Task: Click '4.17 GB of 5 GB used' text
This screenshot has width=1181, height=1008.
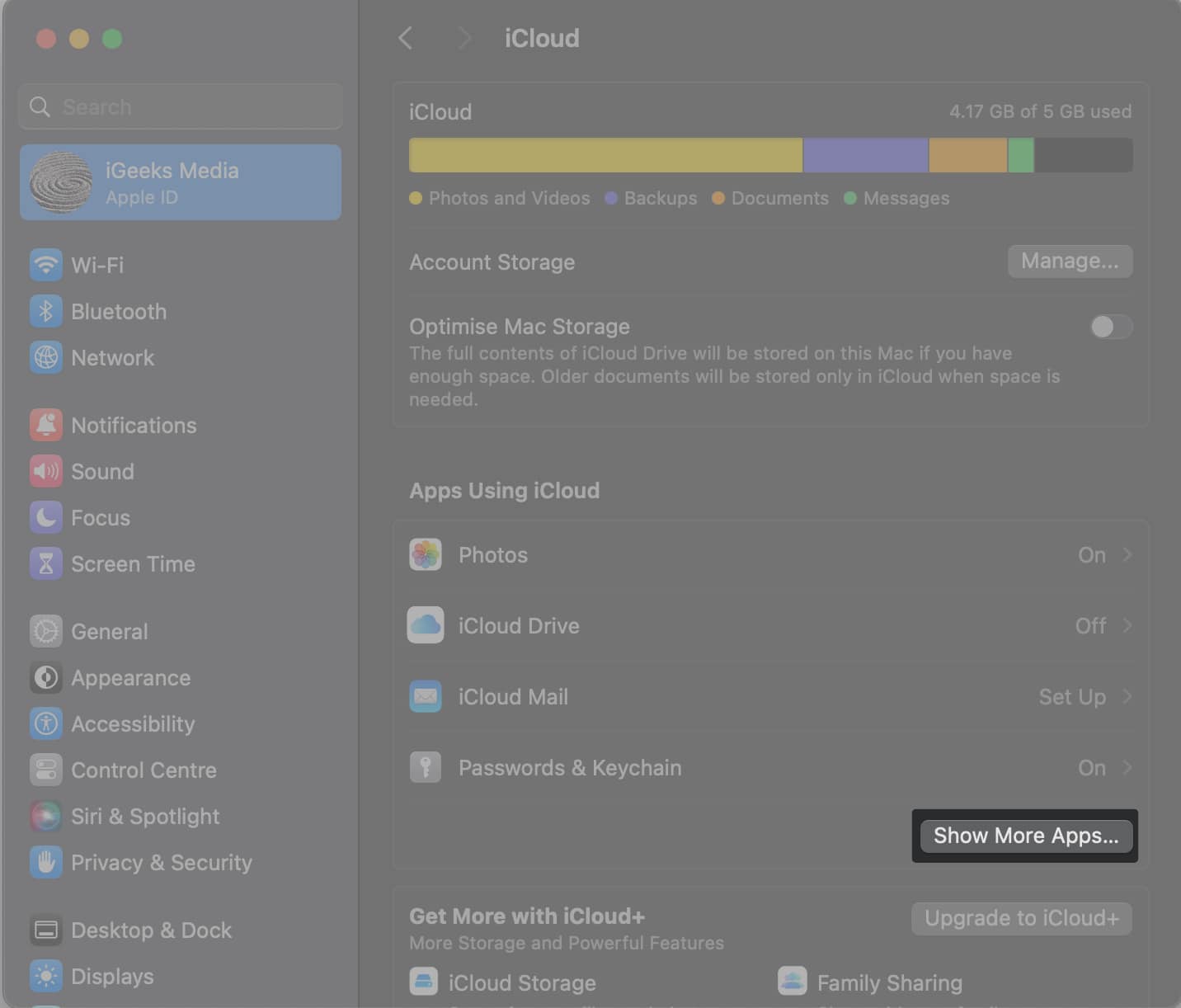Action: coord(1040,111)
